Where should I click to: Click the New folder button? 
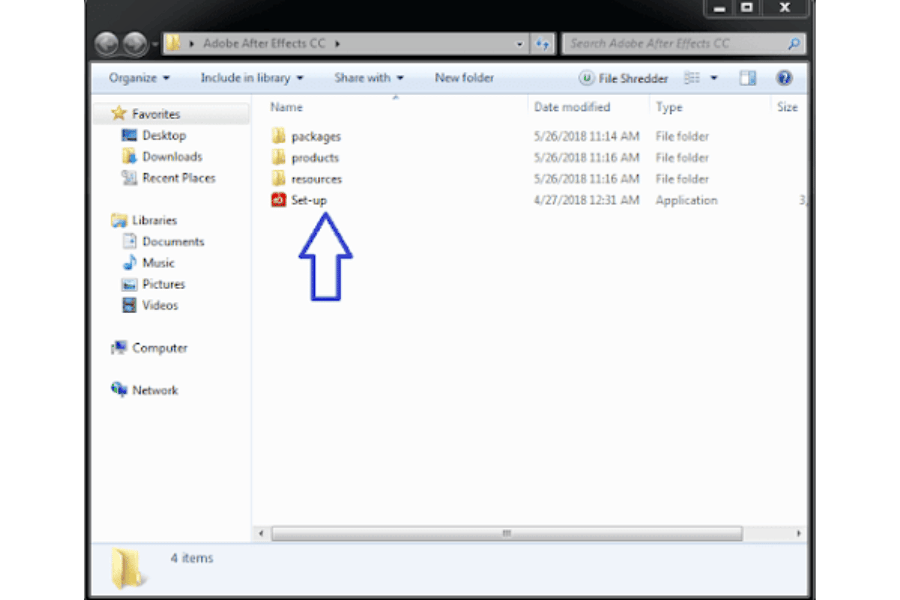tap(464, 78)
